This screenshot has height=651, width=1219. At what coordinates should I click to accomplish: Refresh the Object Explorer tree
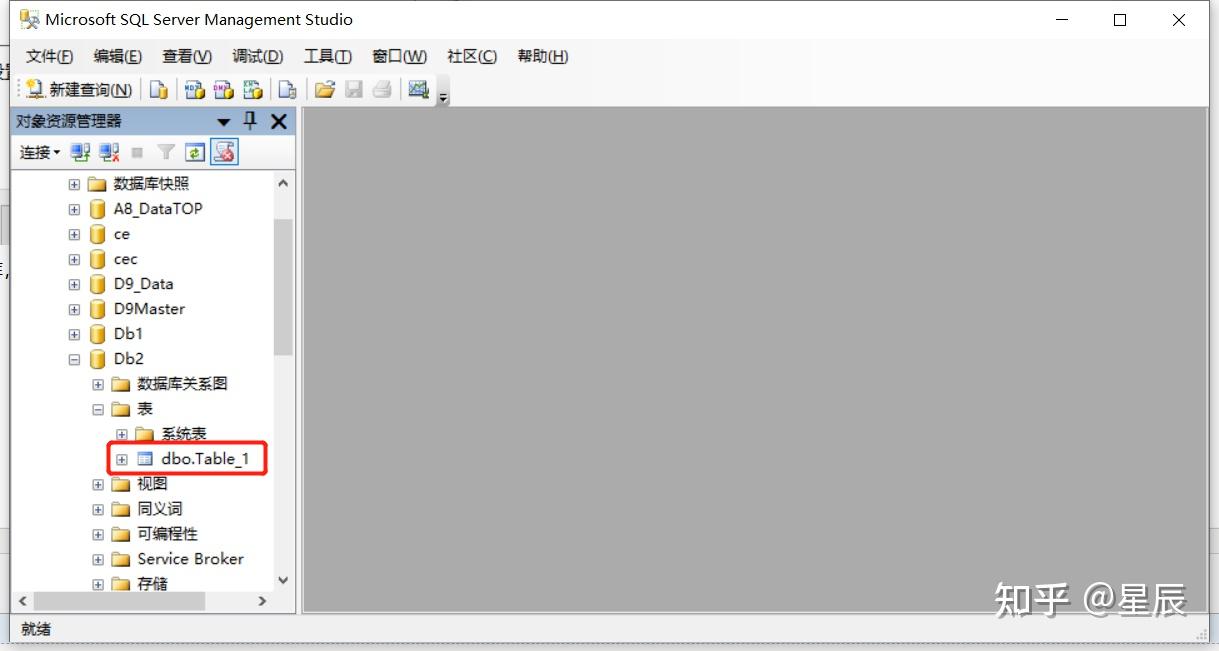pyautogui.click(x=193, y=152)
